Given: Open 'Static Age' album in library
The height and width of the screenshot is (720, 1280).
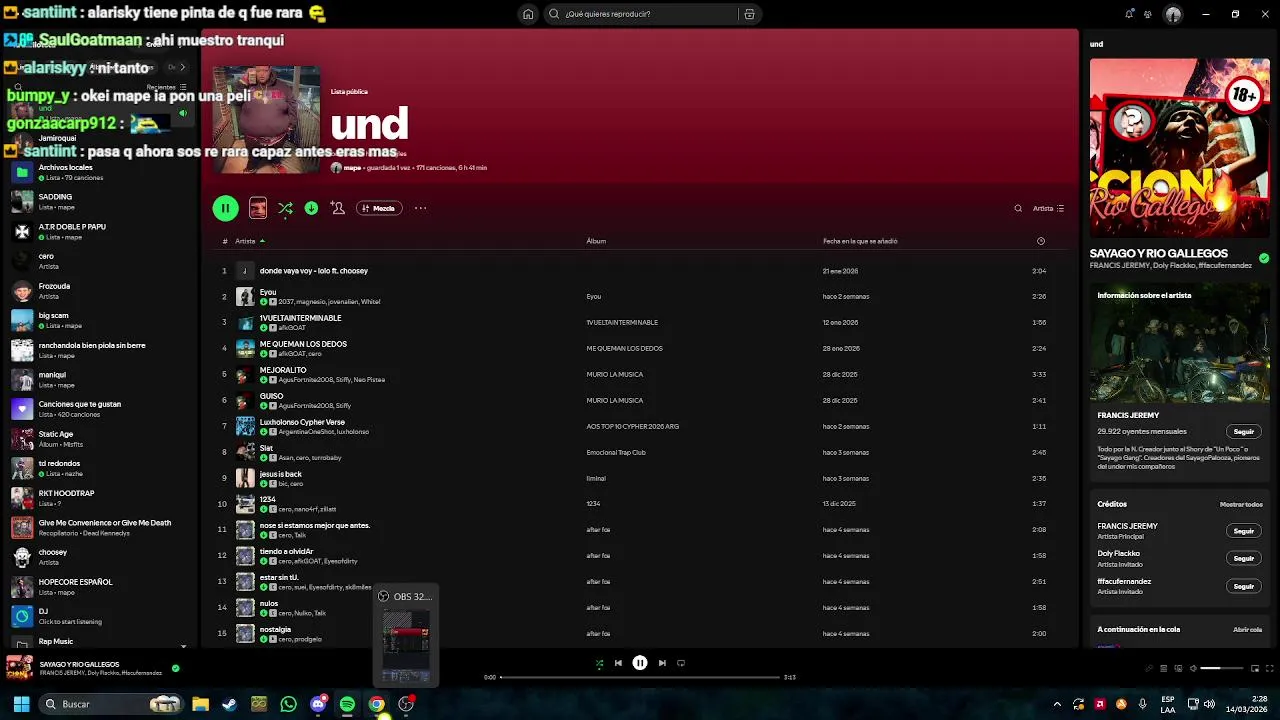Looking at the screenshot, I should [x=100, y=438].
